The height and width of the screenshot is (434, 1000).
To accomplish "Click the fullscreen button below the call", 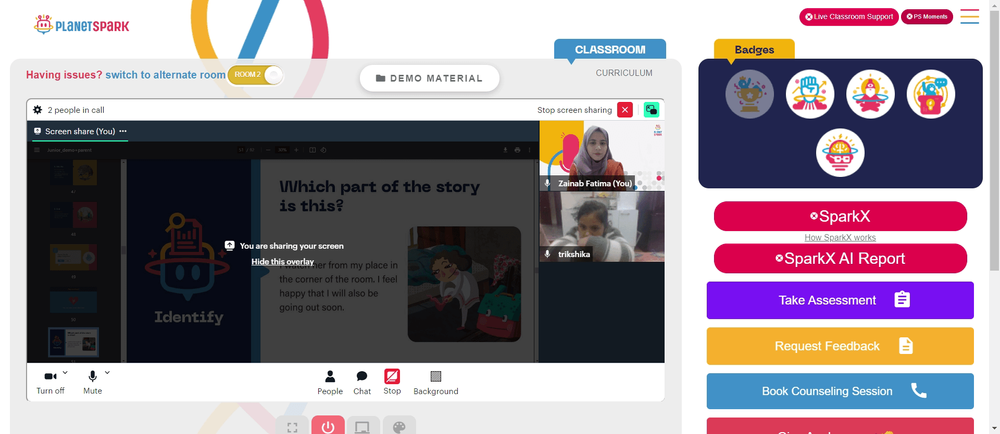I will pyautogui.click(x=293, y=427).
